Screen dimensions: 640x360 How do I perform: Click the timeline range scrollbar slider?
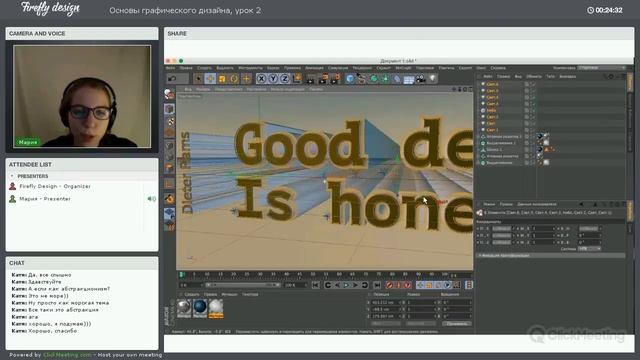243,285
